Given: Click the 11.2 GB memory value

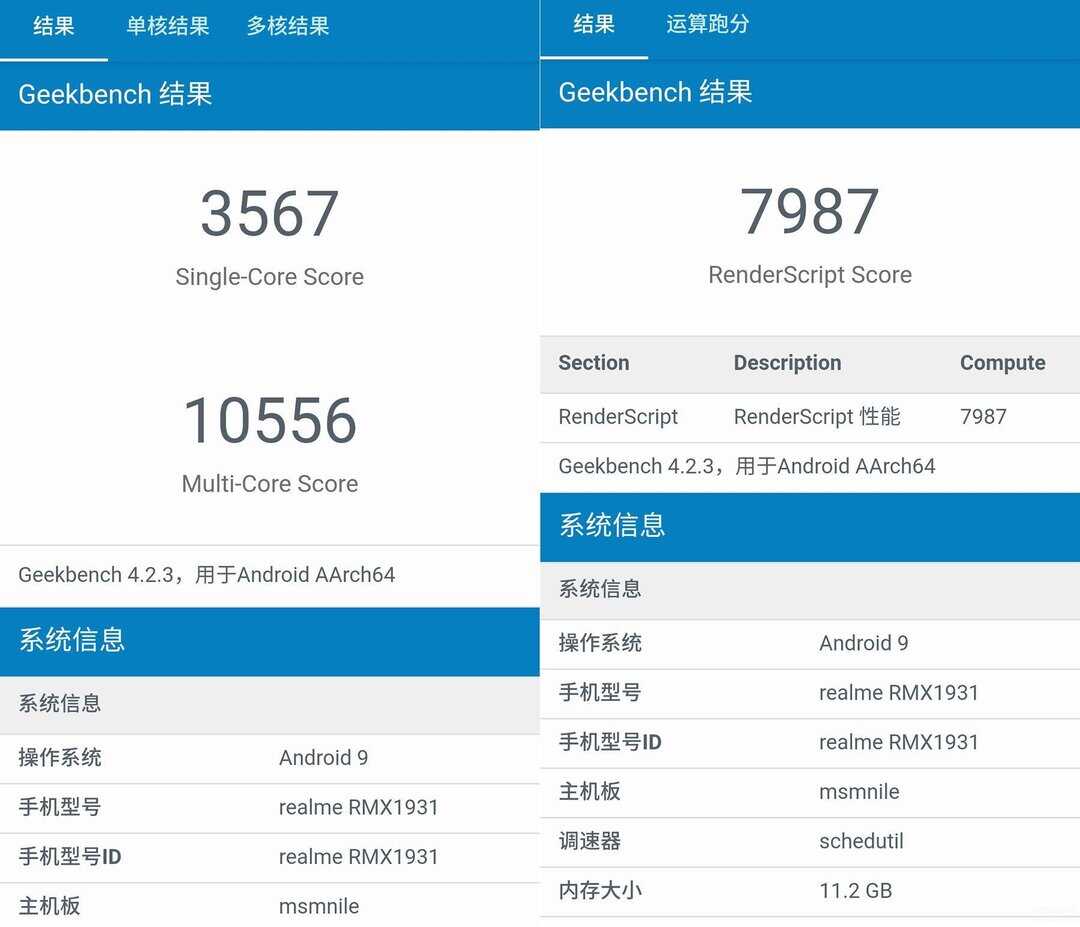Looking at the screenshot, I should click(x=855, y=891).
